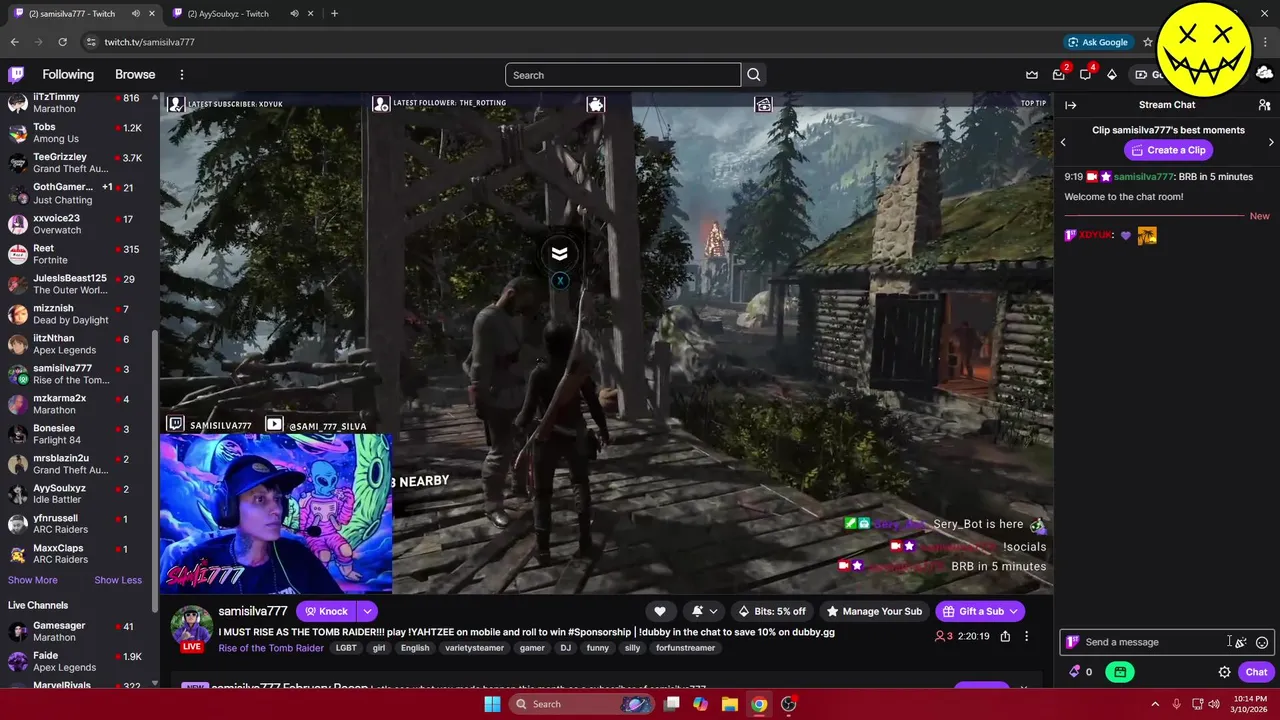This screenshot has height=720, width=1280.
Task: Open a new browser tab
Action: coord(334,14)
